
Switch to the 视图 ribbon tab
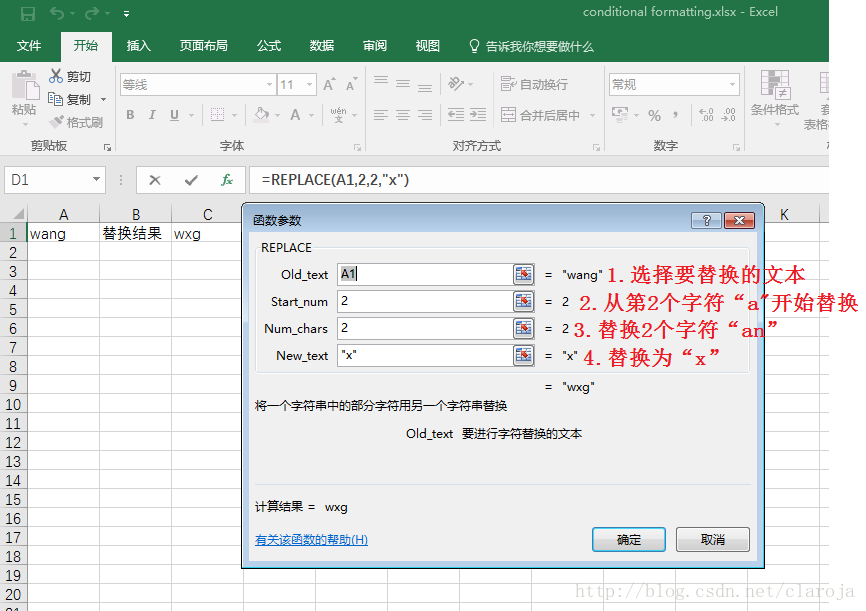[427, 46]
